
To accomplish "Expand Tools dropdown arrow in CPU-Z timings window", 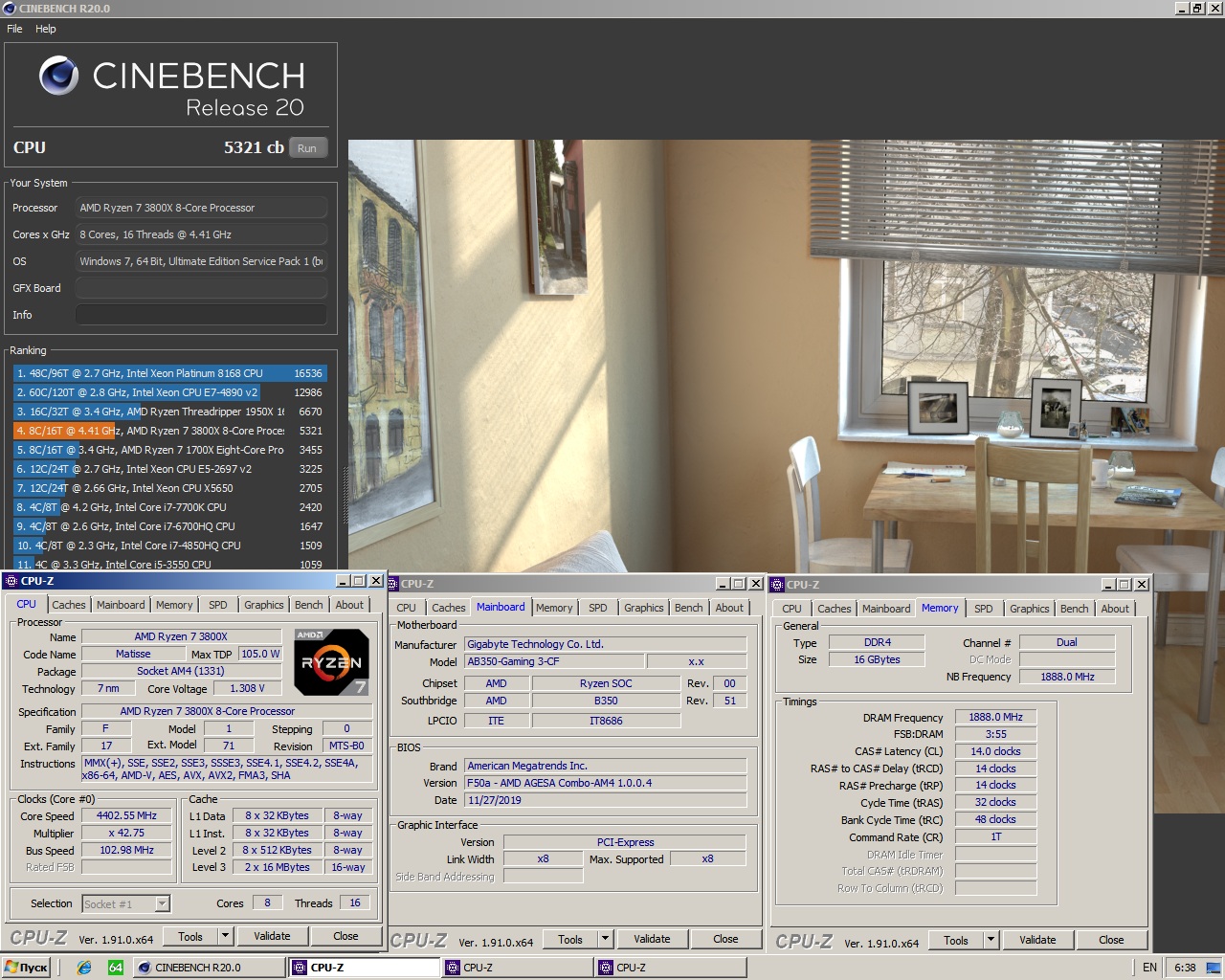I will (x=991, y=941).
